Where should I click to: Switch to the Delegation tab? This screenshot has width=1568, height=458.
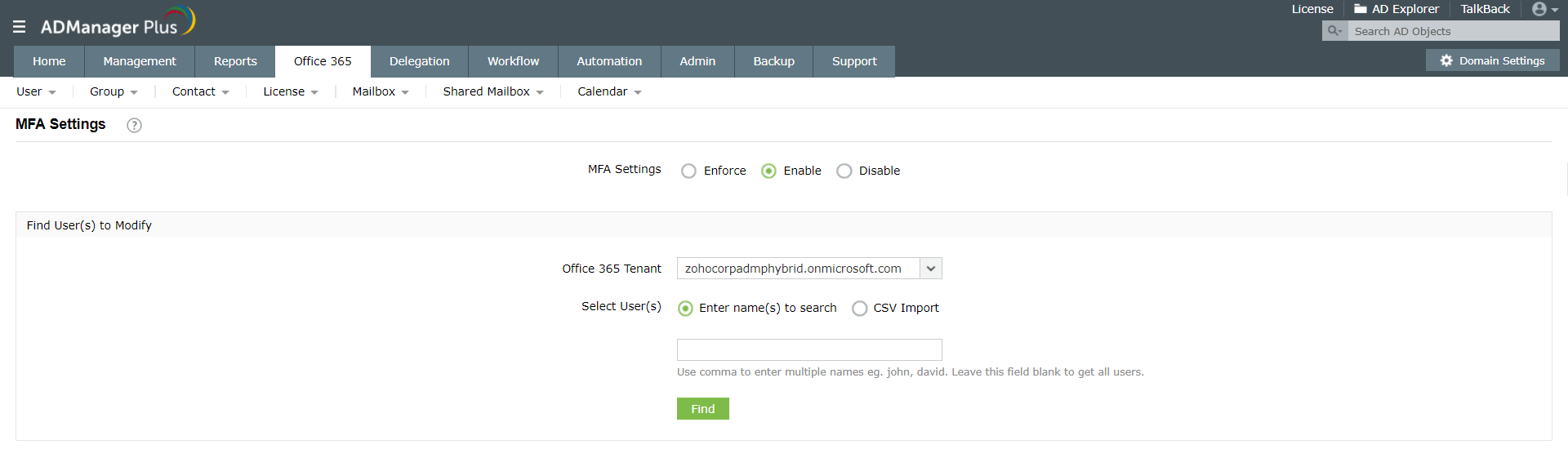point(419,61)
